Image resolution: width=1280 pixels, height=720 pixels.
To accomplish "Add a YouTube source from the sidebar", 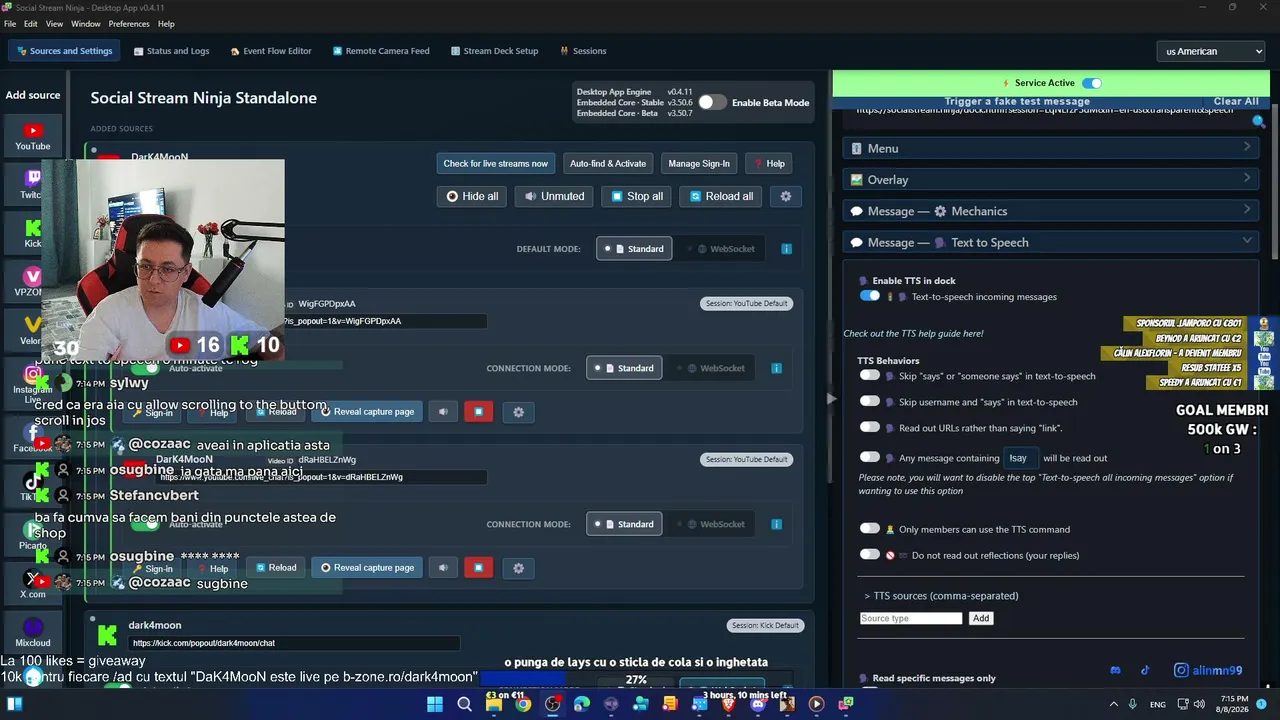I will point(33,136).
